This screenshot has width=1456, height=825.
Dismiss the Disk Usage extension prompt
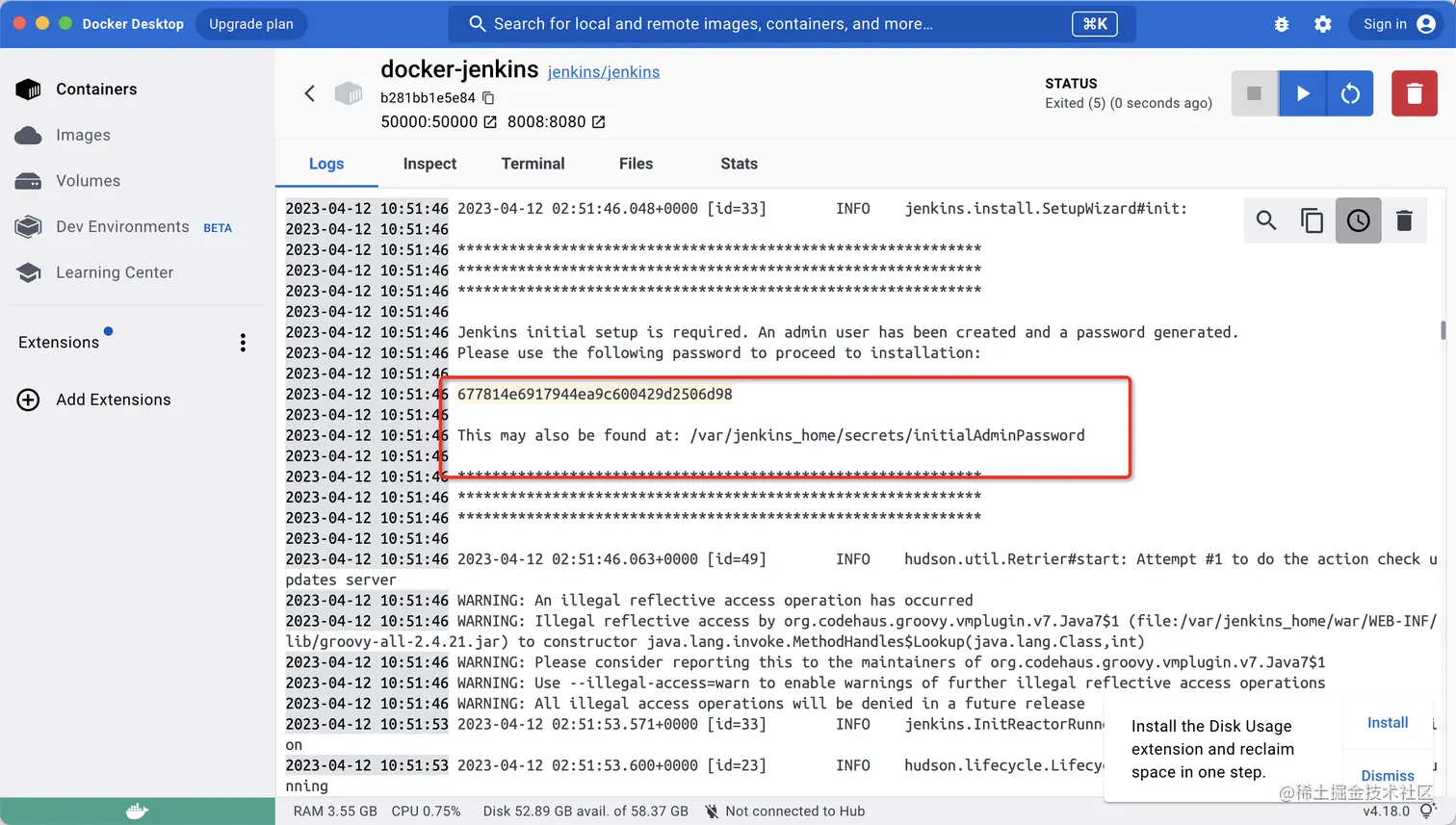pyautogui.click(x=1388, y=776)
